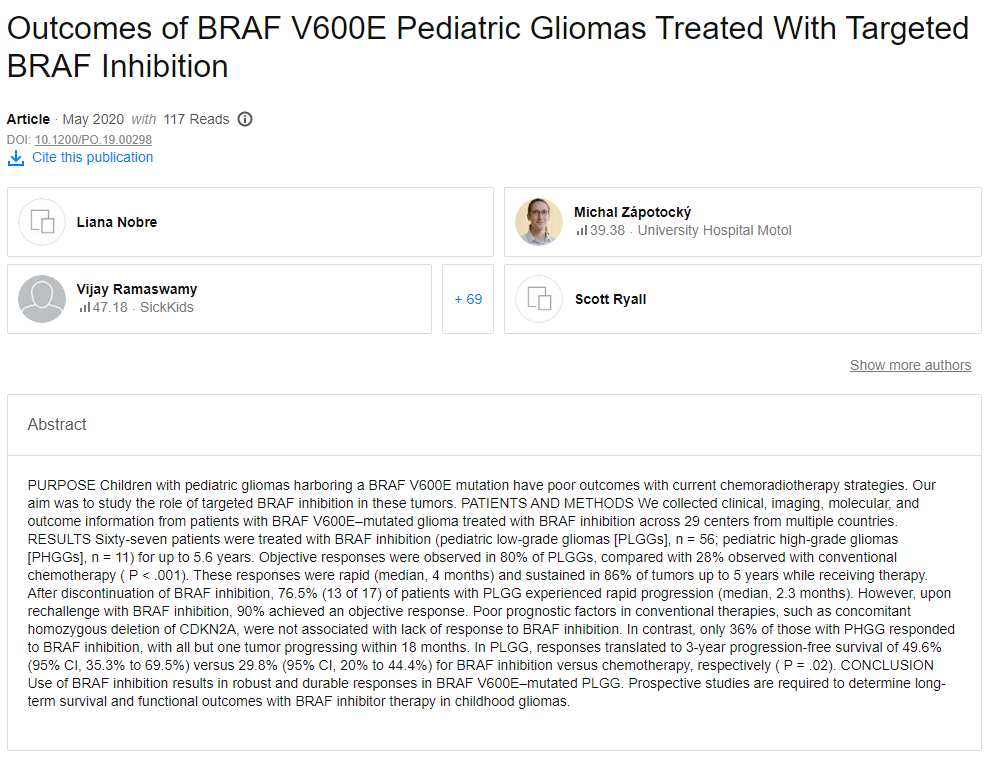The width and height of the screenshot is (987, 759).
Task: Open the University Hospital Motol institution link
Action: click(714, 231)
